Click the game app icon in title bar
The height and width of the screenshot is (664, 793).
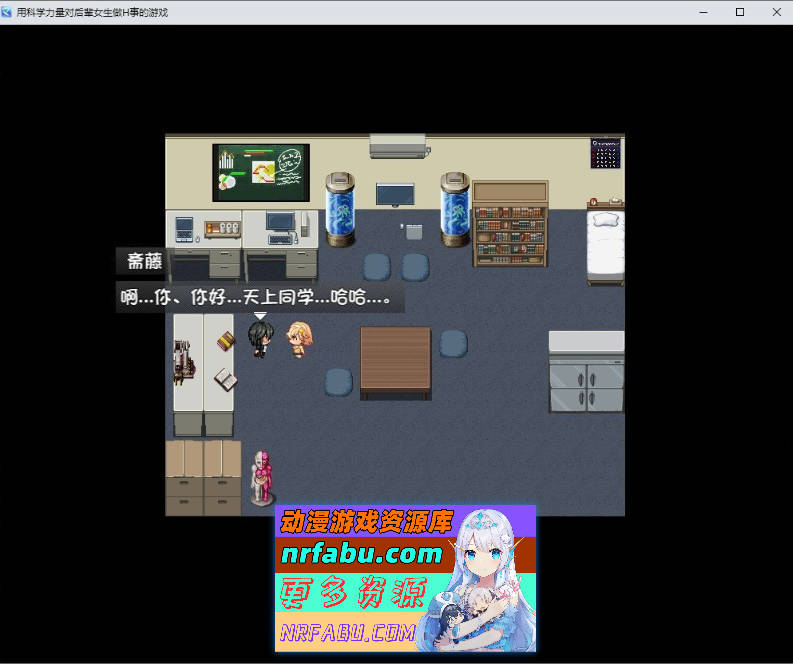click(x=8, y=12)
